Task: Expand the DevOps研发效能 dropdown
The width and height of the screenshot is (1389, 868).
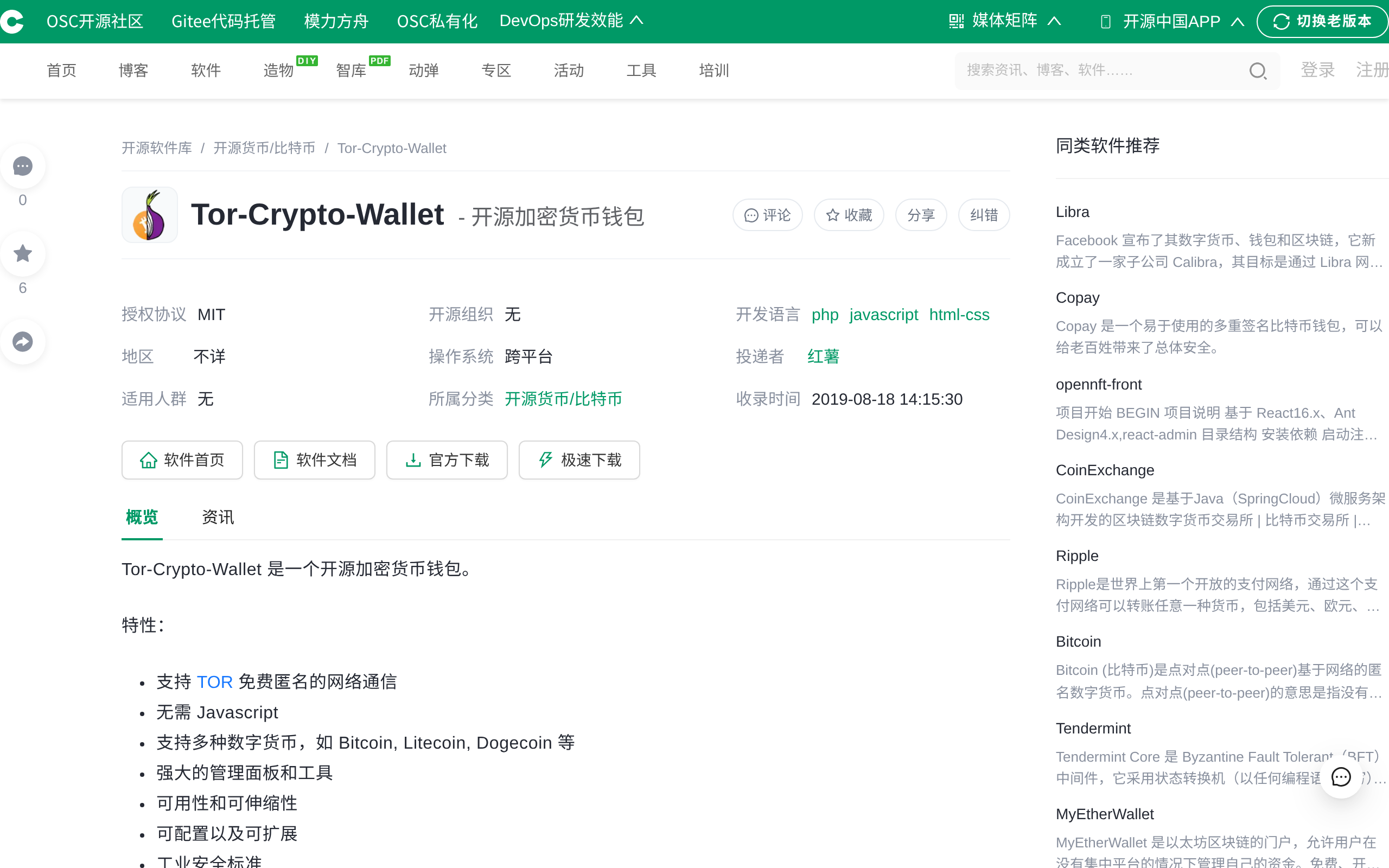Action: click(x=572, y=21)
